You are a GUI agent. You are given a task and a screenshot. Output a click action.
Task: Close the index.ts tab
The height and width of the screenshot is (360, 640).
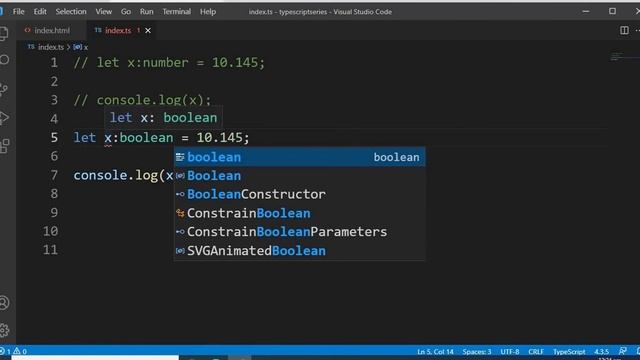148,31
